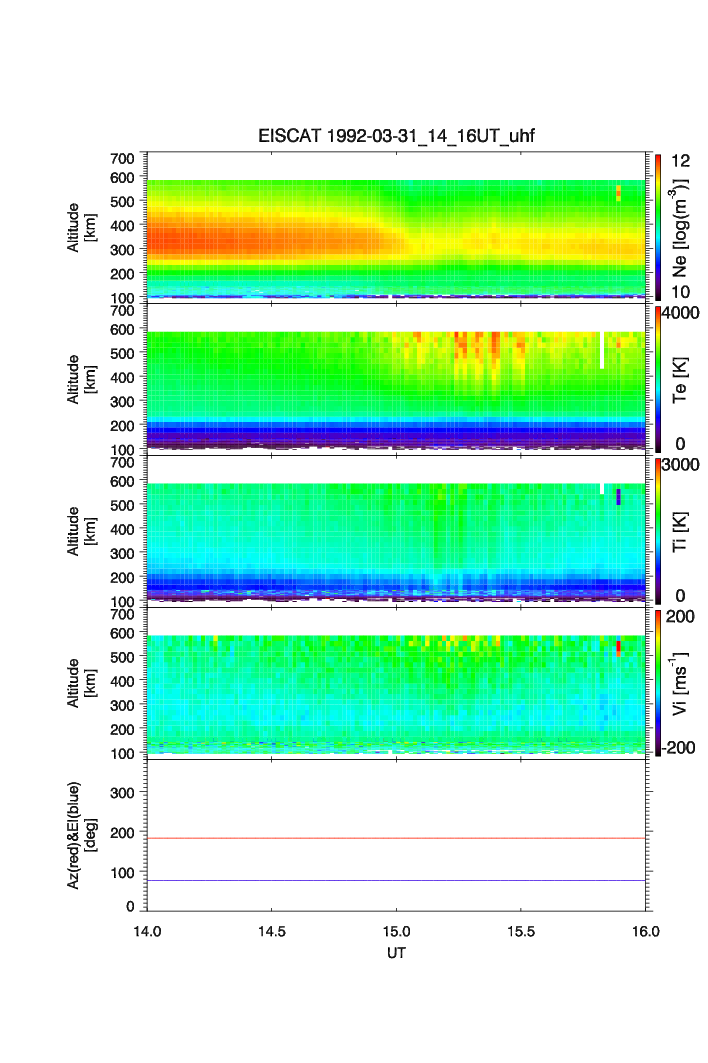Click the Ne color bar minimum value 10
This screenshot has height=1063, width=708.
[680, 292]
